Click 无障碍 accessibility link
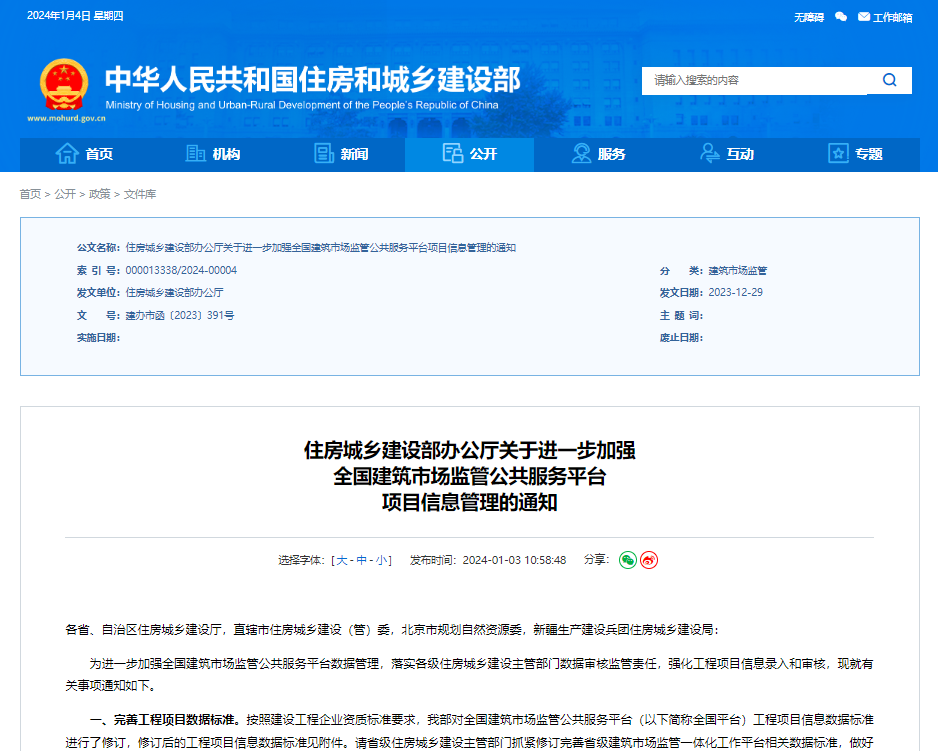The image size is (938, 751). click(x=809, y=17)
